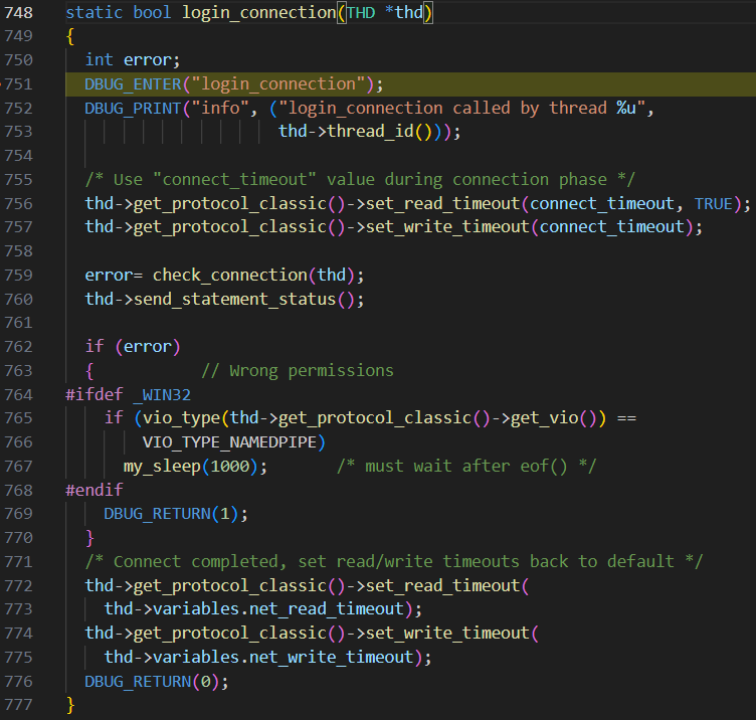Click line number 771 in the gutter
Image resolution: width=756 pixels, height=720 pixels.
(x=18, y=562)
